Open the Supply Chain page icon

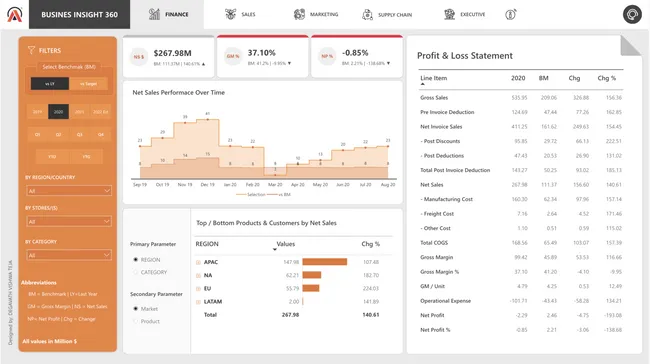(367, 15)
